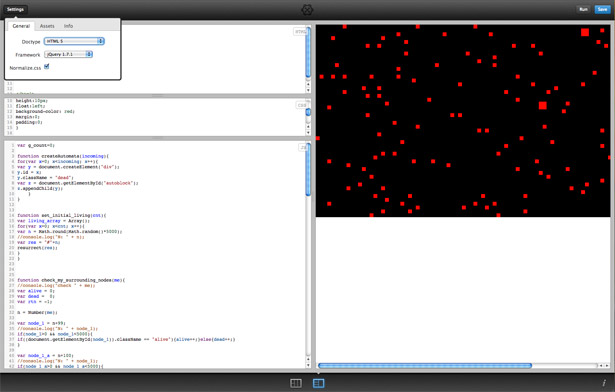
Task: Open the Framework jQuery 1.7.1 dropdown
Action: [69, 54]
